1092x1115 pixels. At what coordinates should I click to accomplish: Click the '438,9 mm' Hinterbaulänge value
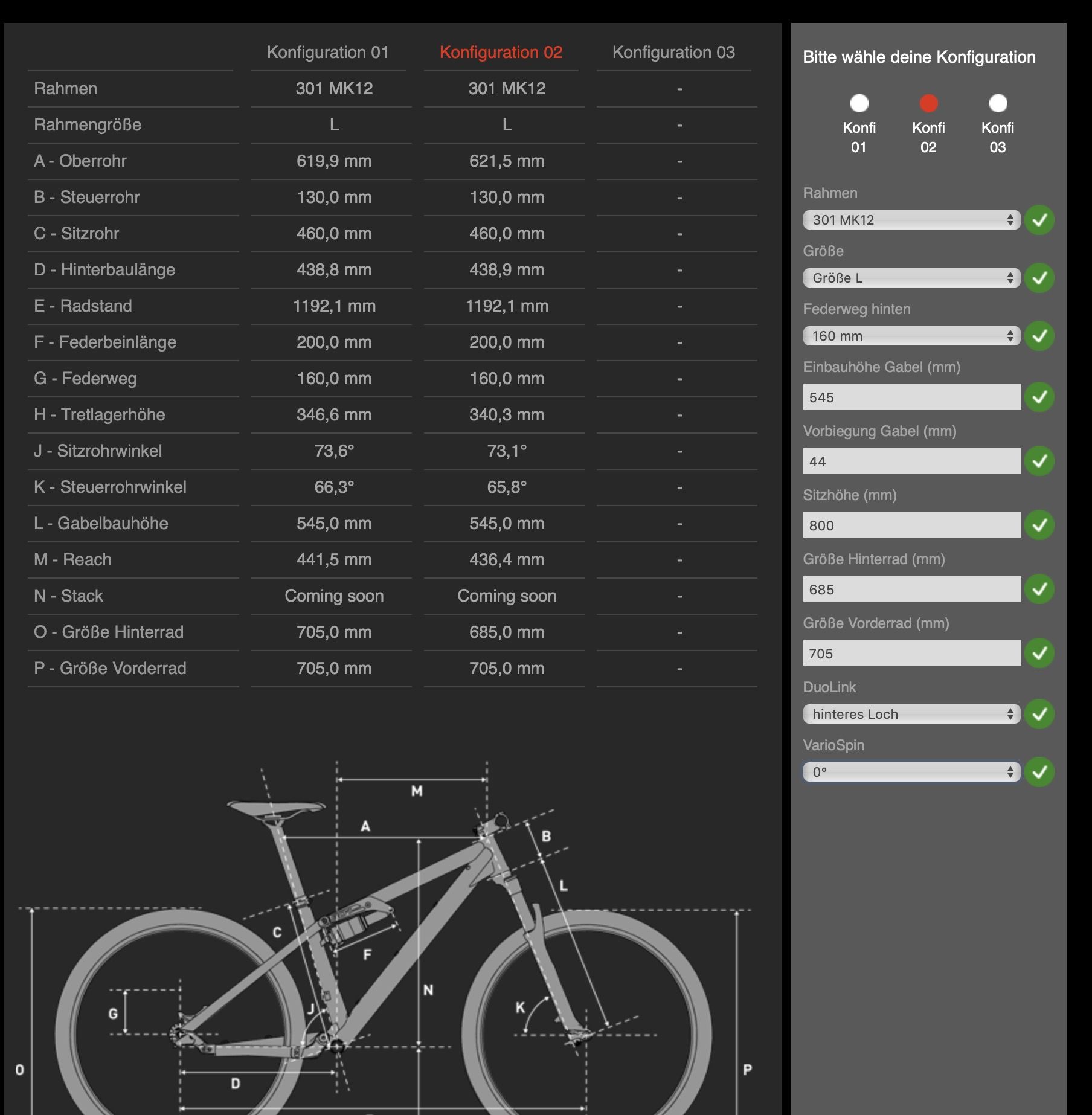[x=507, y=270]
